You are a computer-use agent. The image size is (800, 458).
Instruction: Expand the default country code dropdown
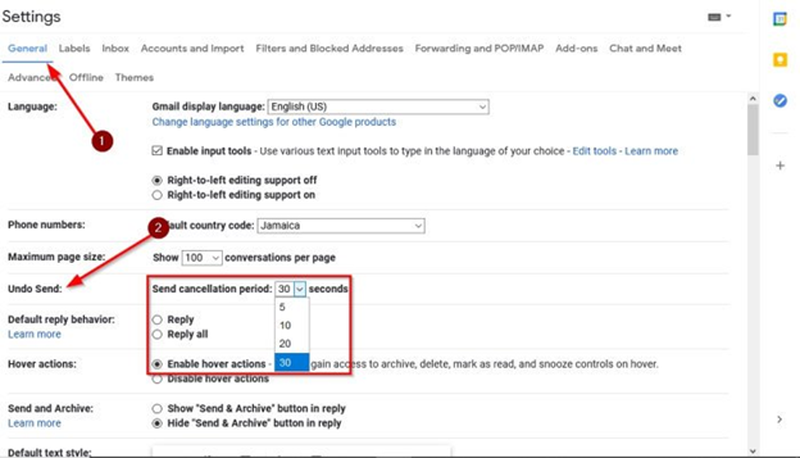click(x=342, y=226)
